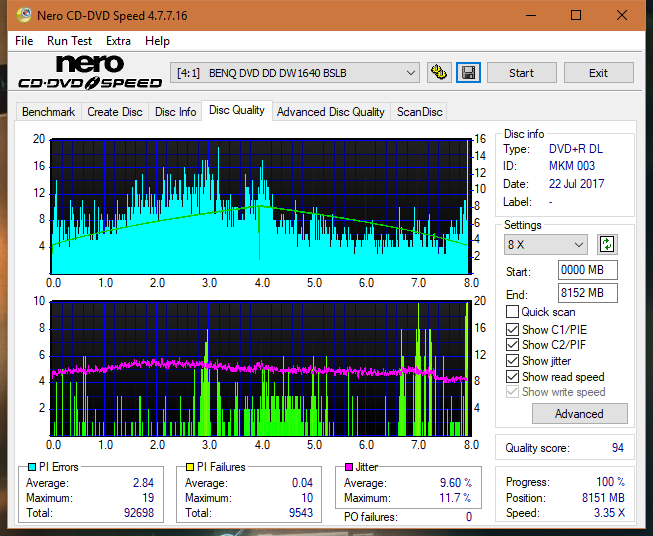Viewport: 653px width, 536px height.
Task: Switch to the ScanDisc tab
Action: click(419, 112)
